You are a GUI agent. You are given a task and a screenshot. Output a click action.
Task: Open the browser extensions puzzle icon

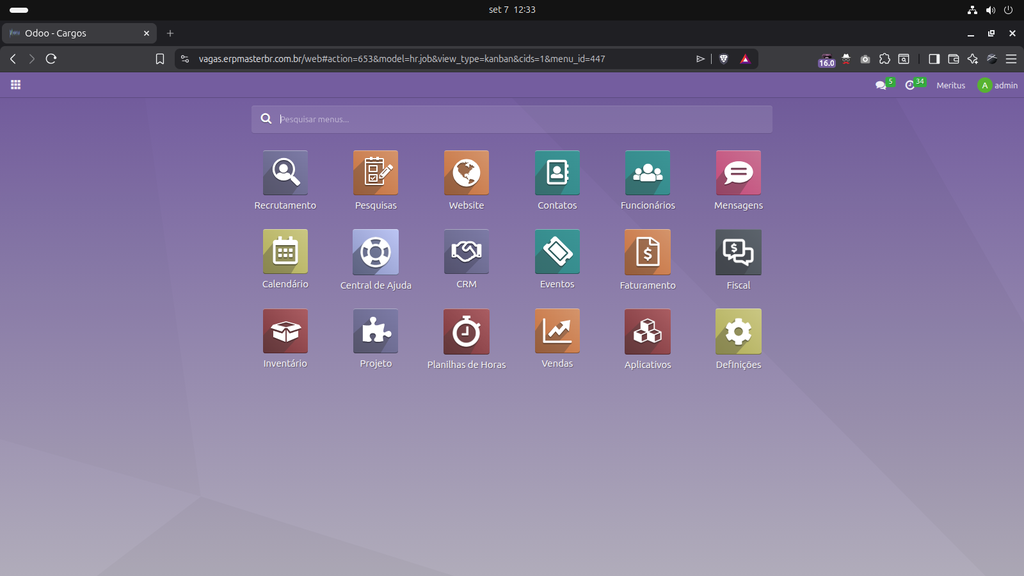pyautogui.click(x=884, y=59)
